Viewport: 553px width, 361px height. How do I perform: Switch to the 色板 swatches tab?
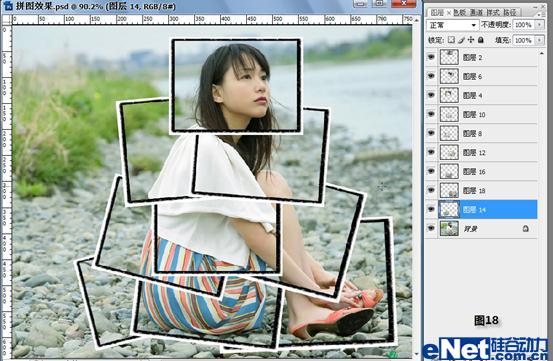coord(459,13)
